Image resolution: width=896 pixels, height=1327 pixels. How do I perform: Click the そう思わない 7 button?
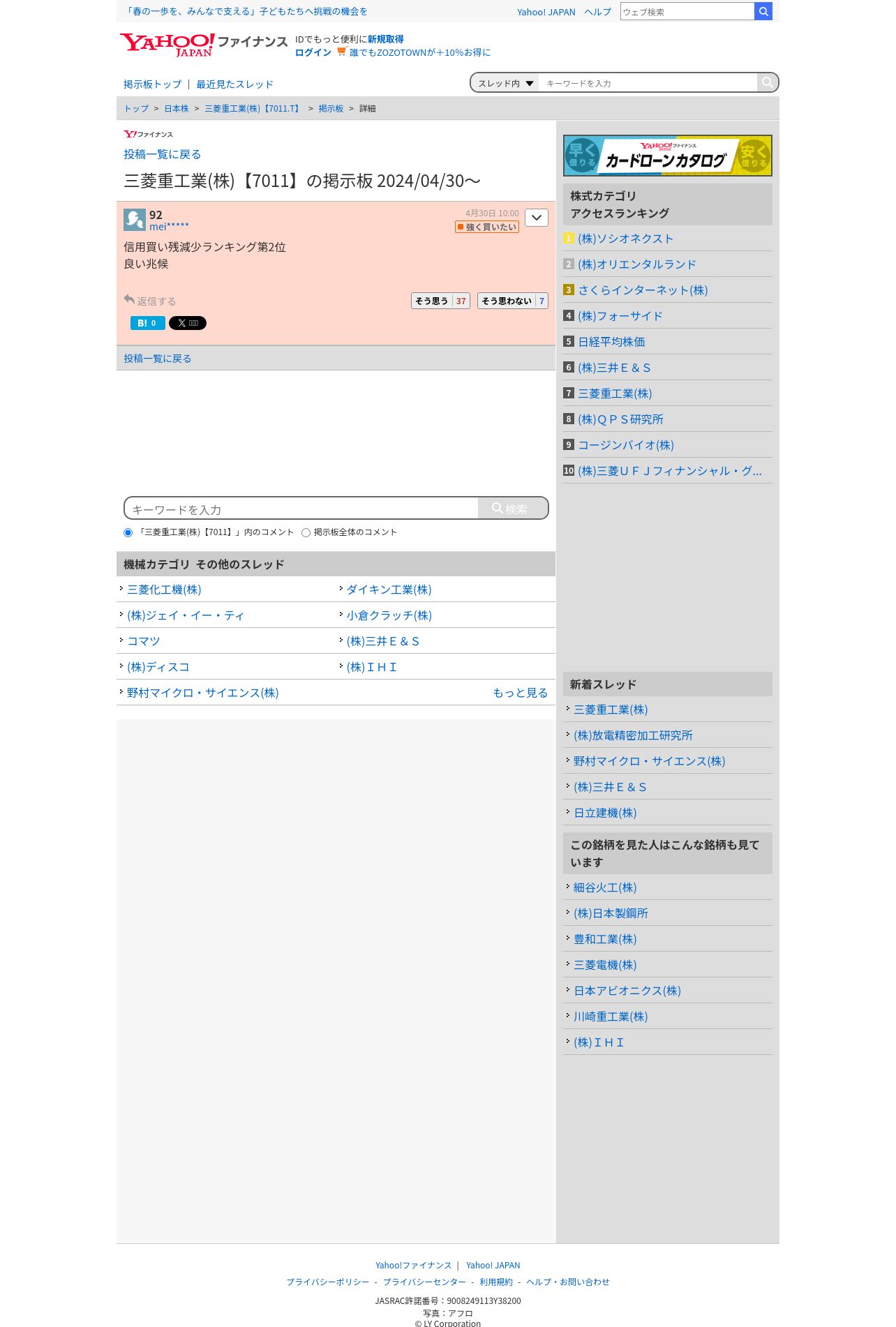point(513,301)
